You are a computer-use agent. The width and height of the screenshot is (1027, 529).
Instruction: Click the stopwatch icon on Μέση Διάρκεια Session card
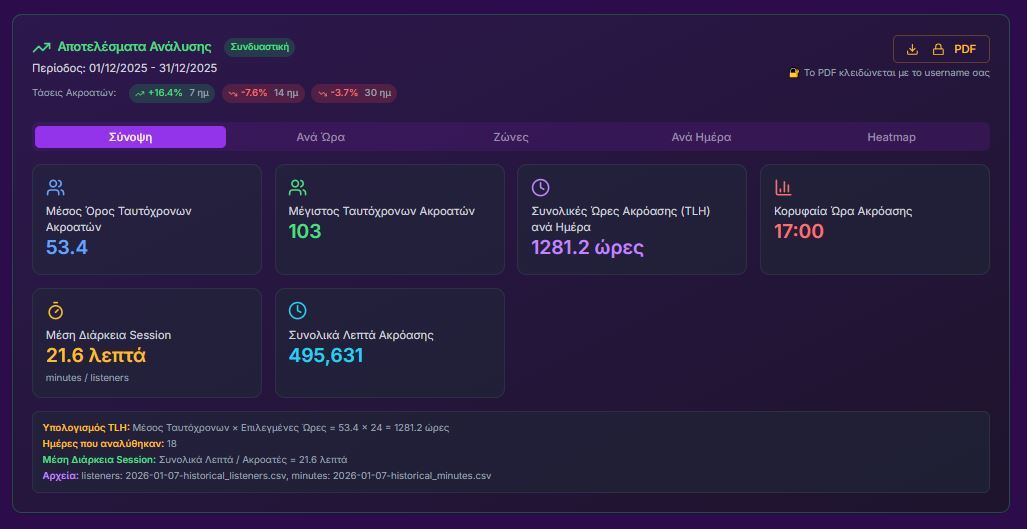pyautogui.click(x=55, y=311)
